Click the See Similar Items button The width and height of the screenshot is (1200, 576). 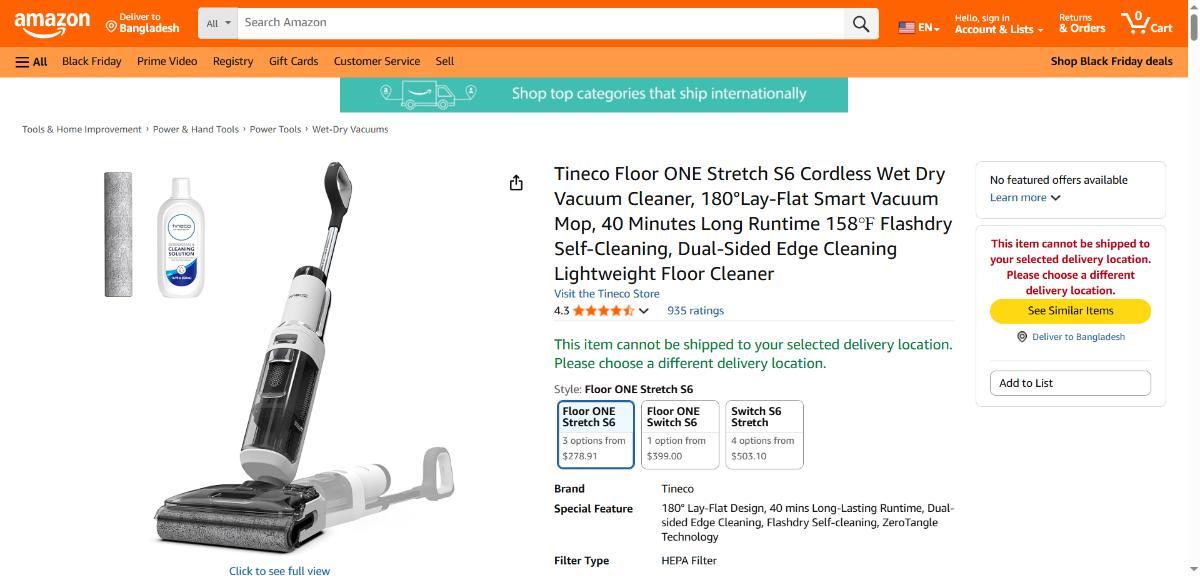[x=1070, y=311]
